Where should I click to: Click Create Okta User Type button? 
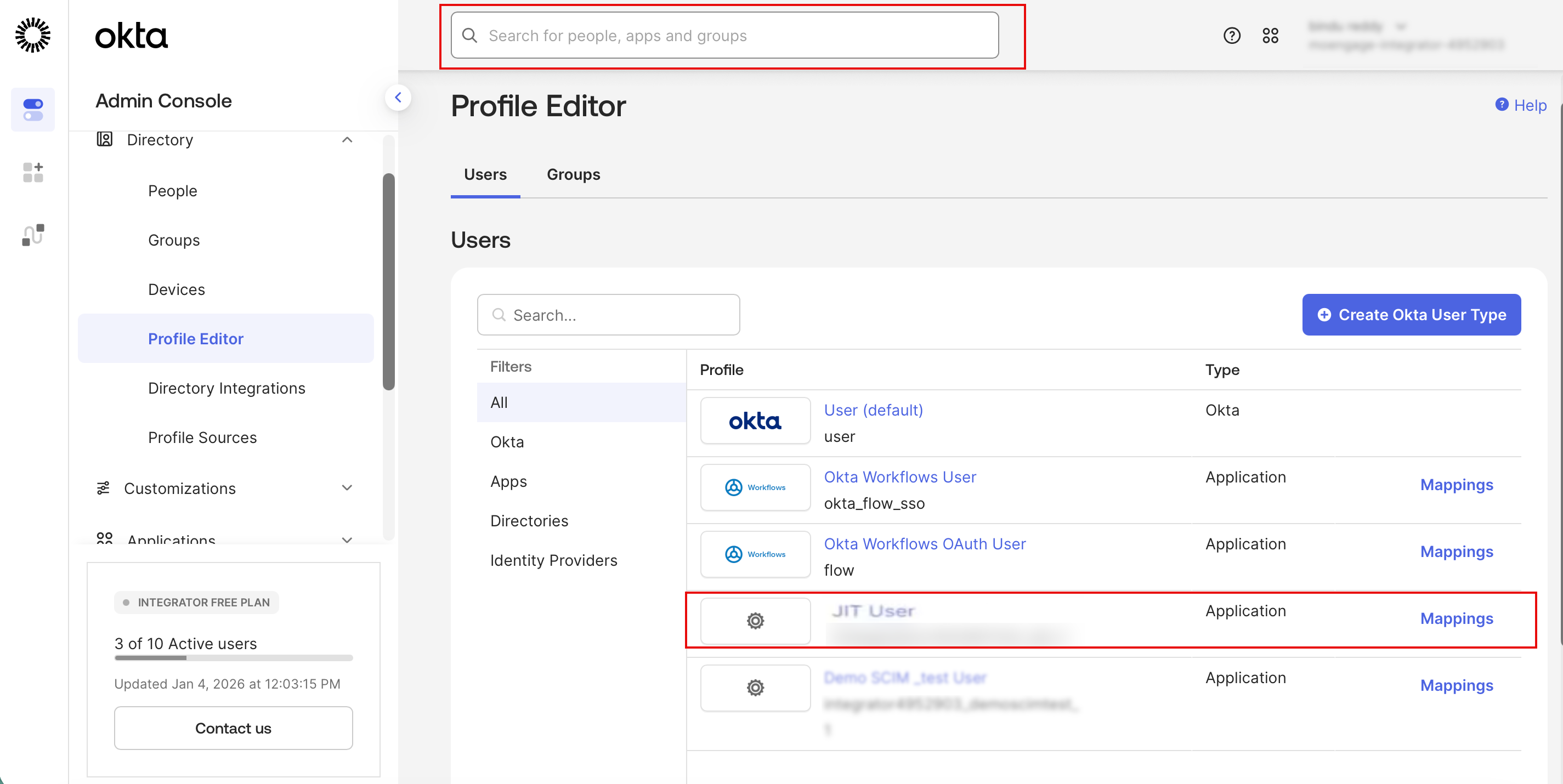1411,315
